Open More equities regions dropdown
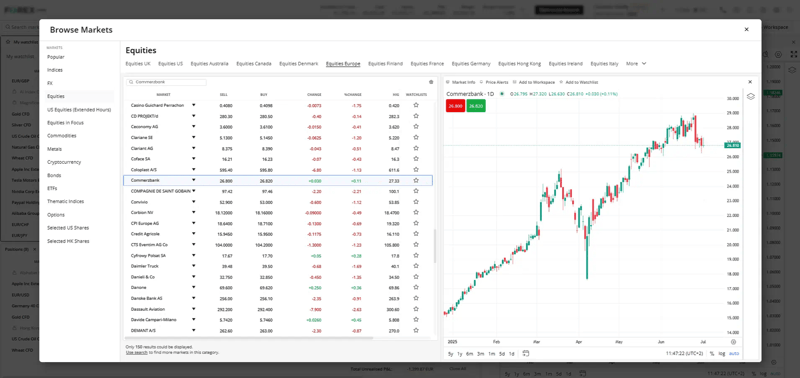 pos(636,64)
